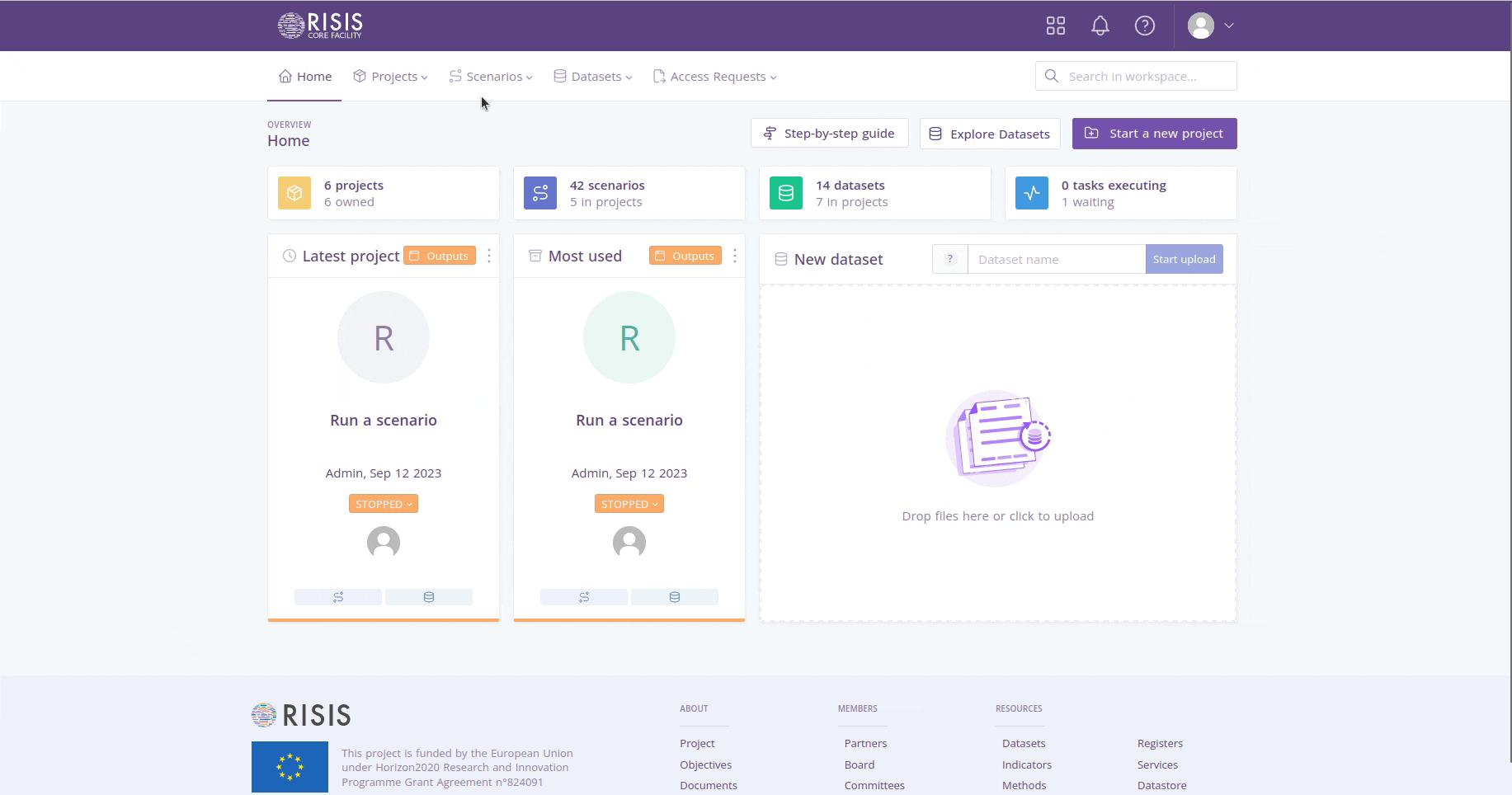Open the Latest project three-dot menu
Viewport: 1512px width, 795px height.
(x=489, y=256)
